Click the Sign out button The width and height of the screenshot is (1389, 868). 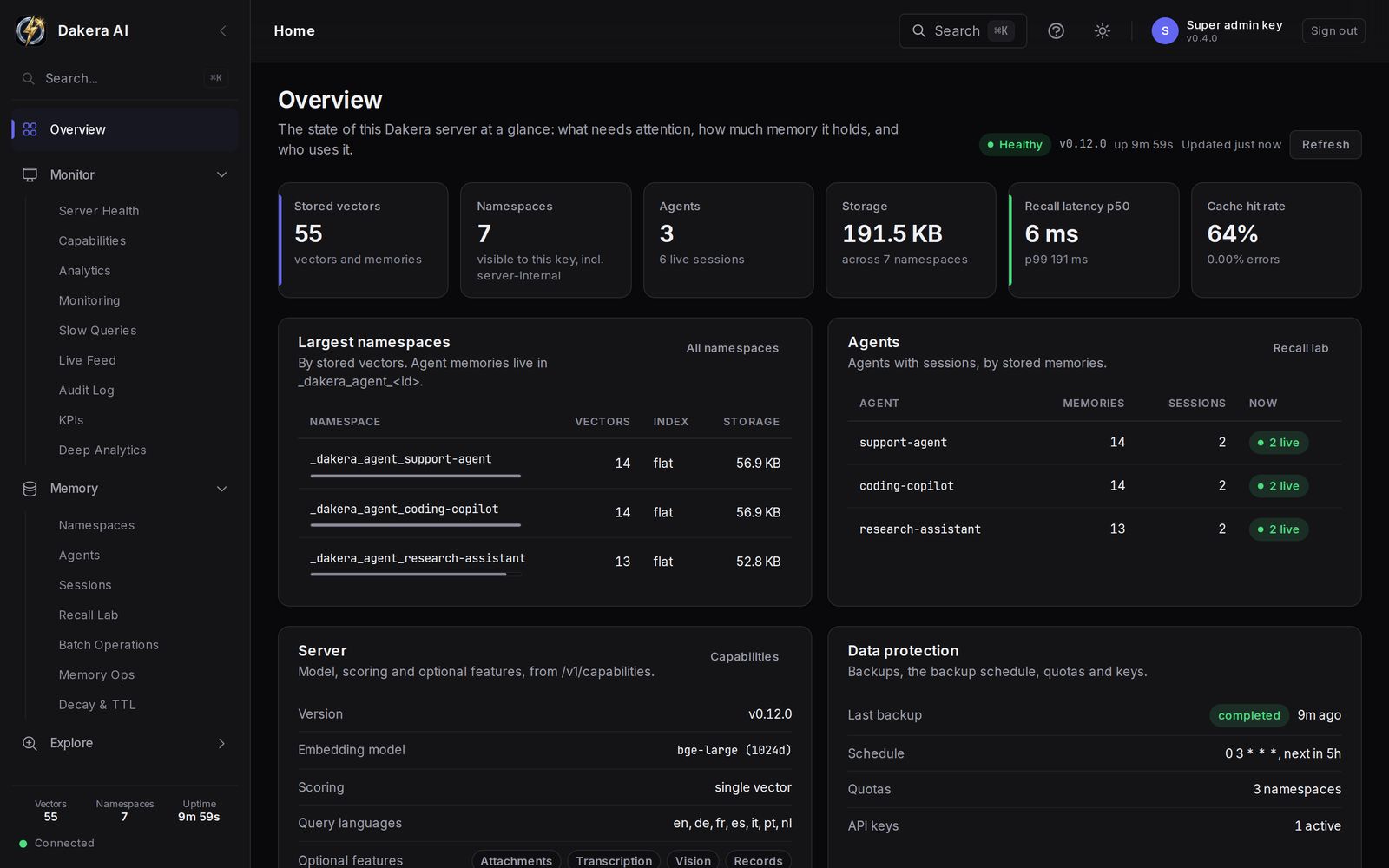coord(1333,30)
